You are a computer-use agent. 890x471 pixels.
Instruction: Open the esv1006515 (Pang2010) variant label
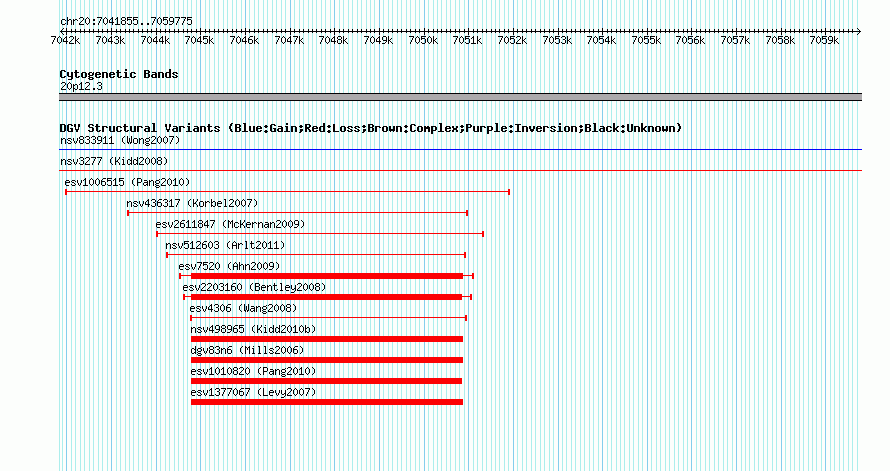coord(127,182)
